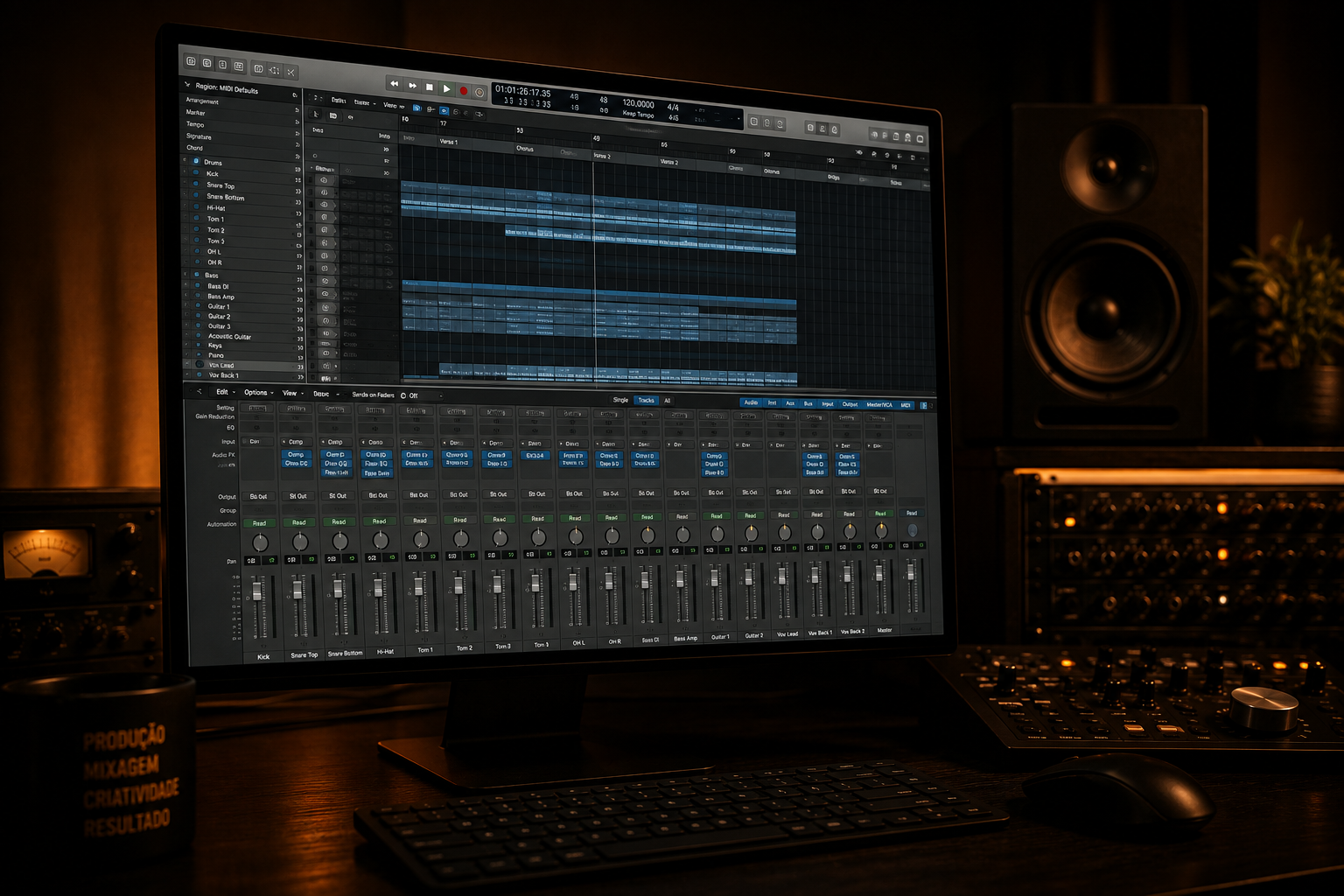Click the Snare Bottom track icon
Screen dimensions: 1344x896
[x=196, y=195]
